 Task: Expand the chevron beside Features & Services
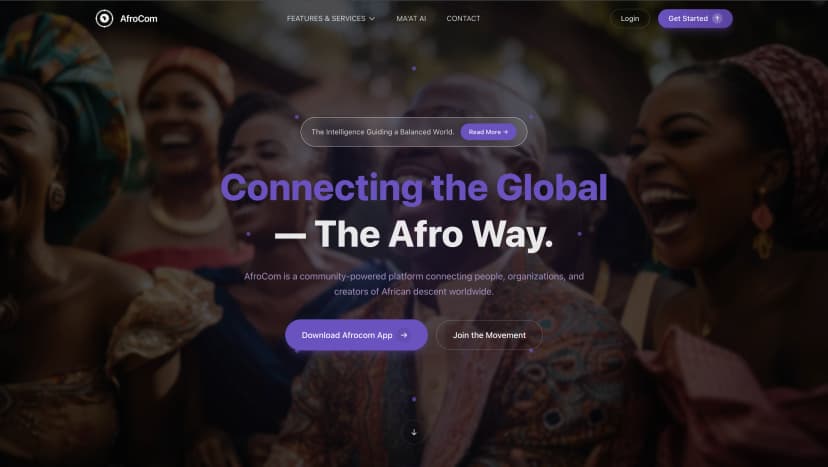(x=372, y=19)
